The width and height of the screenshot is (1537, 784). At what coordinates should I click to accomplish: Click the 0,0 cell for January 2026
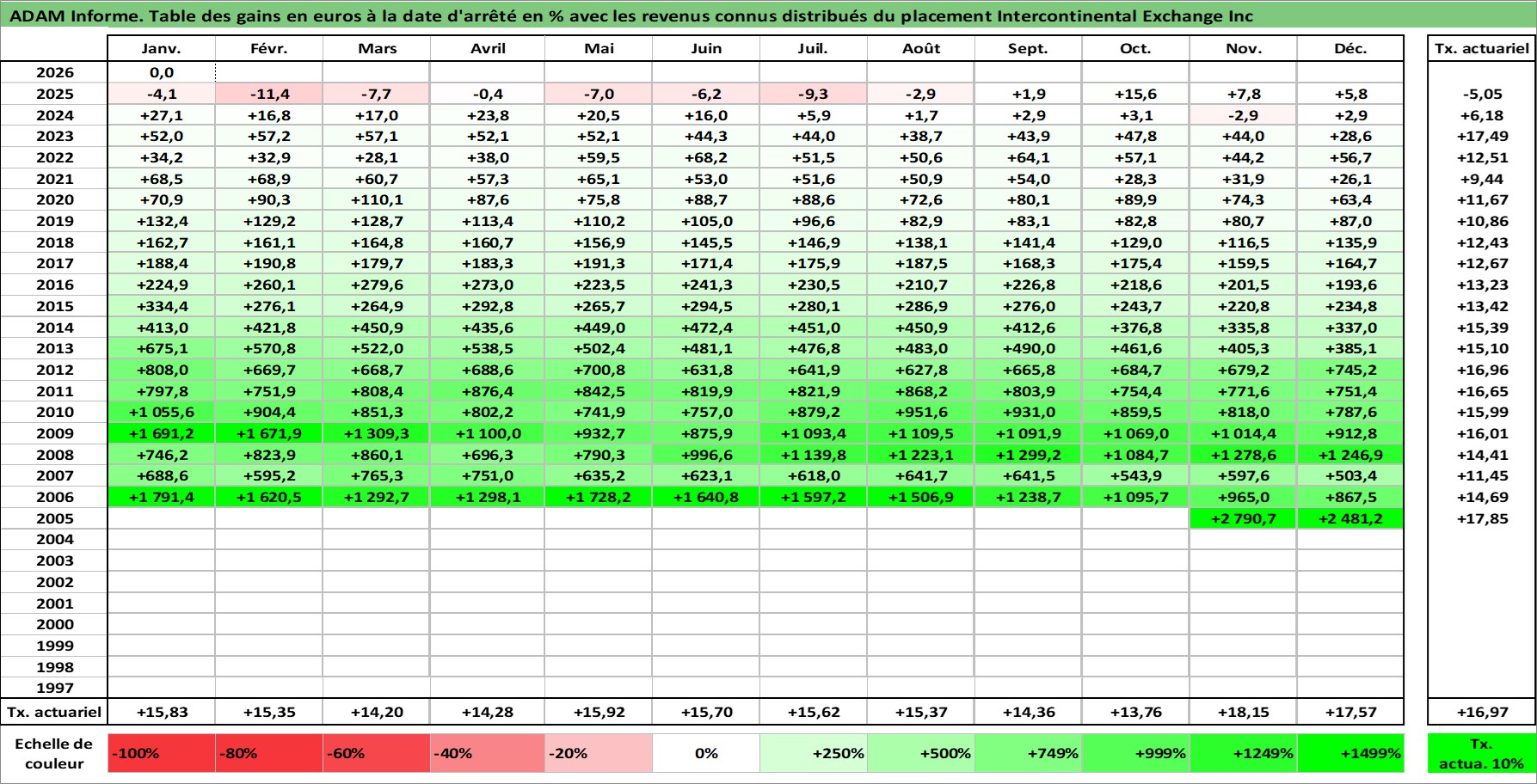tap(162, 72)
